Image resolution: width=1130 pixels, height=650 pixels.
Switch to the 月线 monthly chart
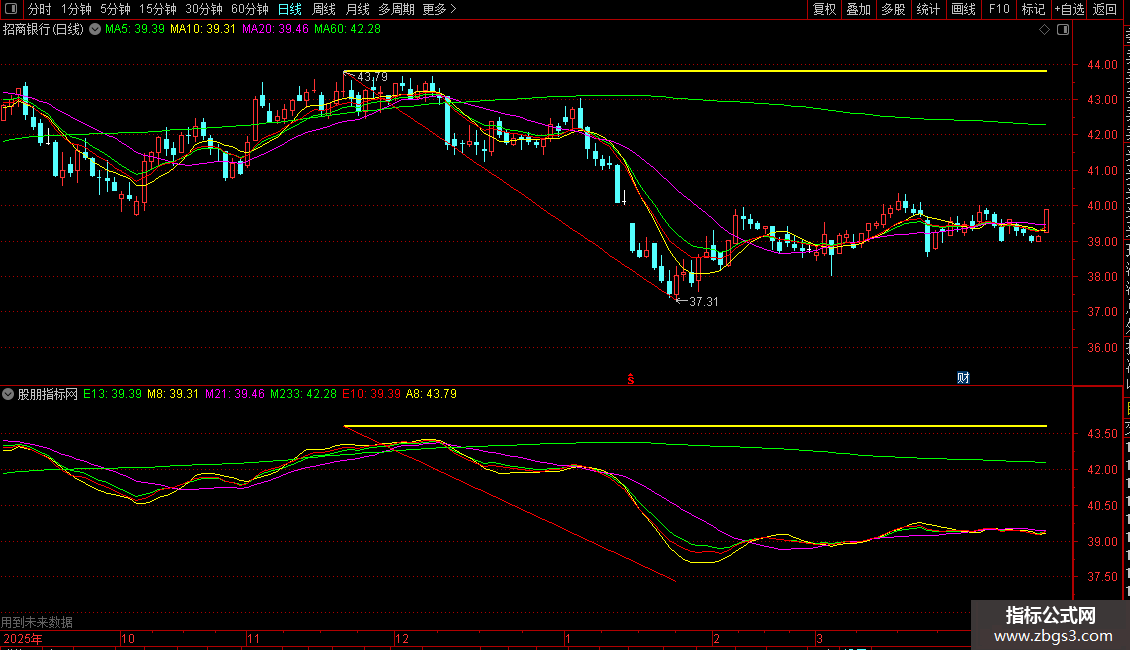(x=357, y=9)
